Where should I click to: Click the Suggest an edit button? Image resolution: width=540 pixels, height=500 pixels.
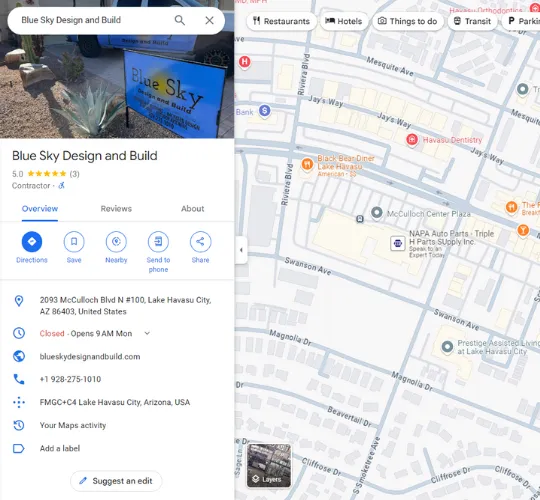coord(116,481)
